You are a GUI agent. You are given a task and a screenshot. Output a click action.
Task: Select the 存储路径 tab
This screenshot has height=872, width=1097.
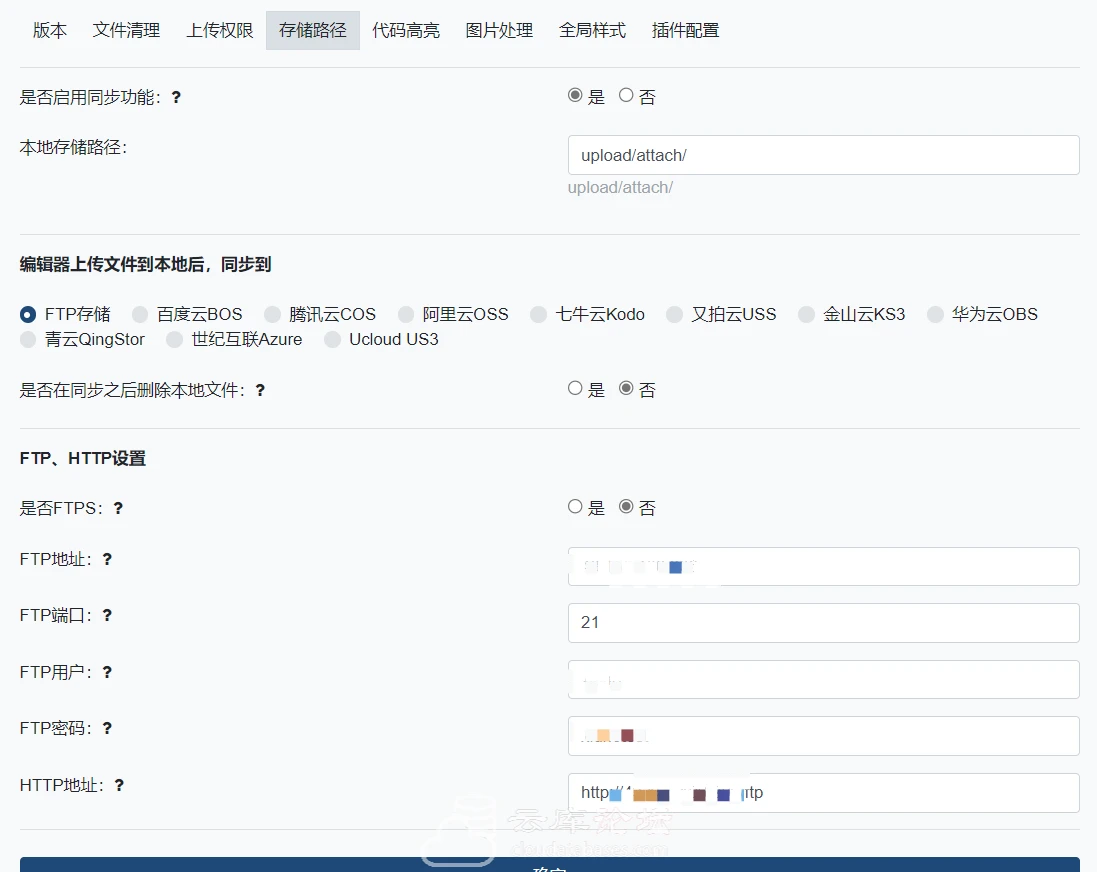point(313,30)
